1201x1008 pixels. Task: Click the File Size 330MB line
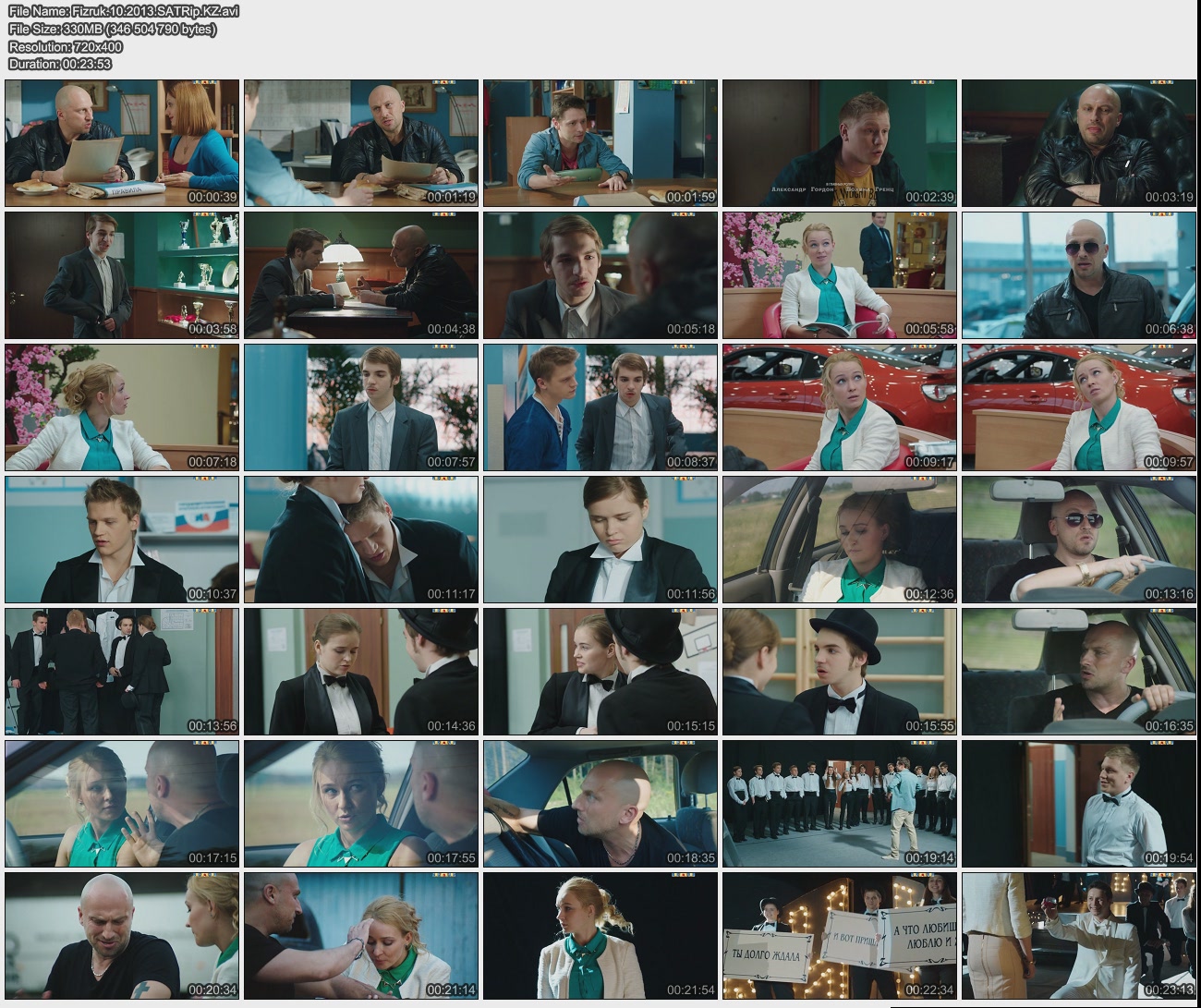coord(113,29)
